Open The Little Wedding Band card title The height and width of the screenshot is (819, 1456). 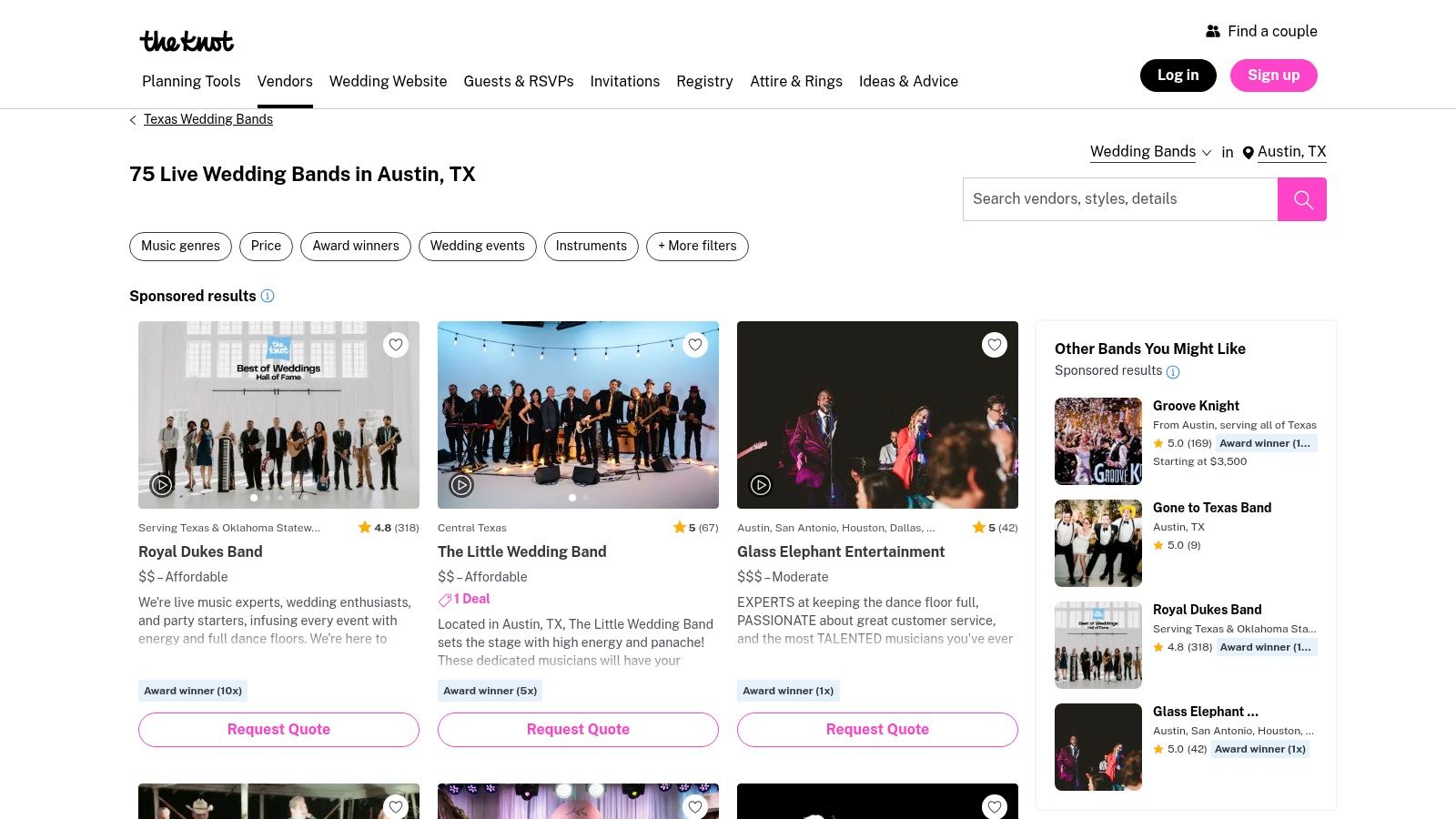(x=522, y=551)
